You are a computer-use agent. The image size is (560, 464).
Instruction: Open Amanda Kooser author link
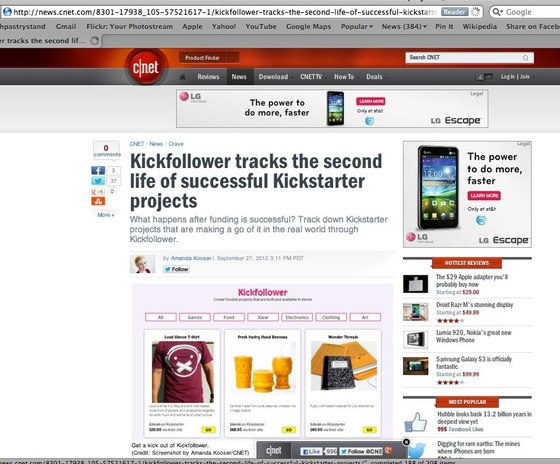[191, 258]
